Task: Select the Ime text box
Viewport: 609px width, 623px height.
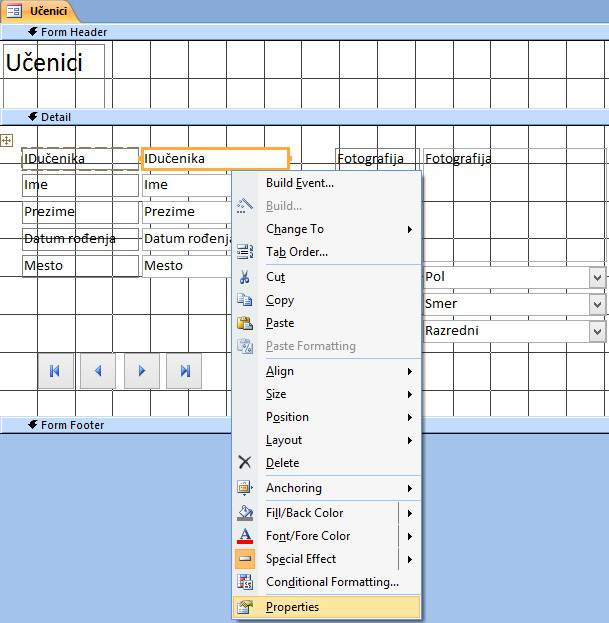Action: (x=187, y=185)
